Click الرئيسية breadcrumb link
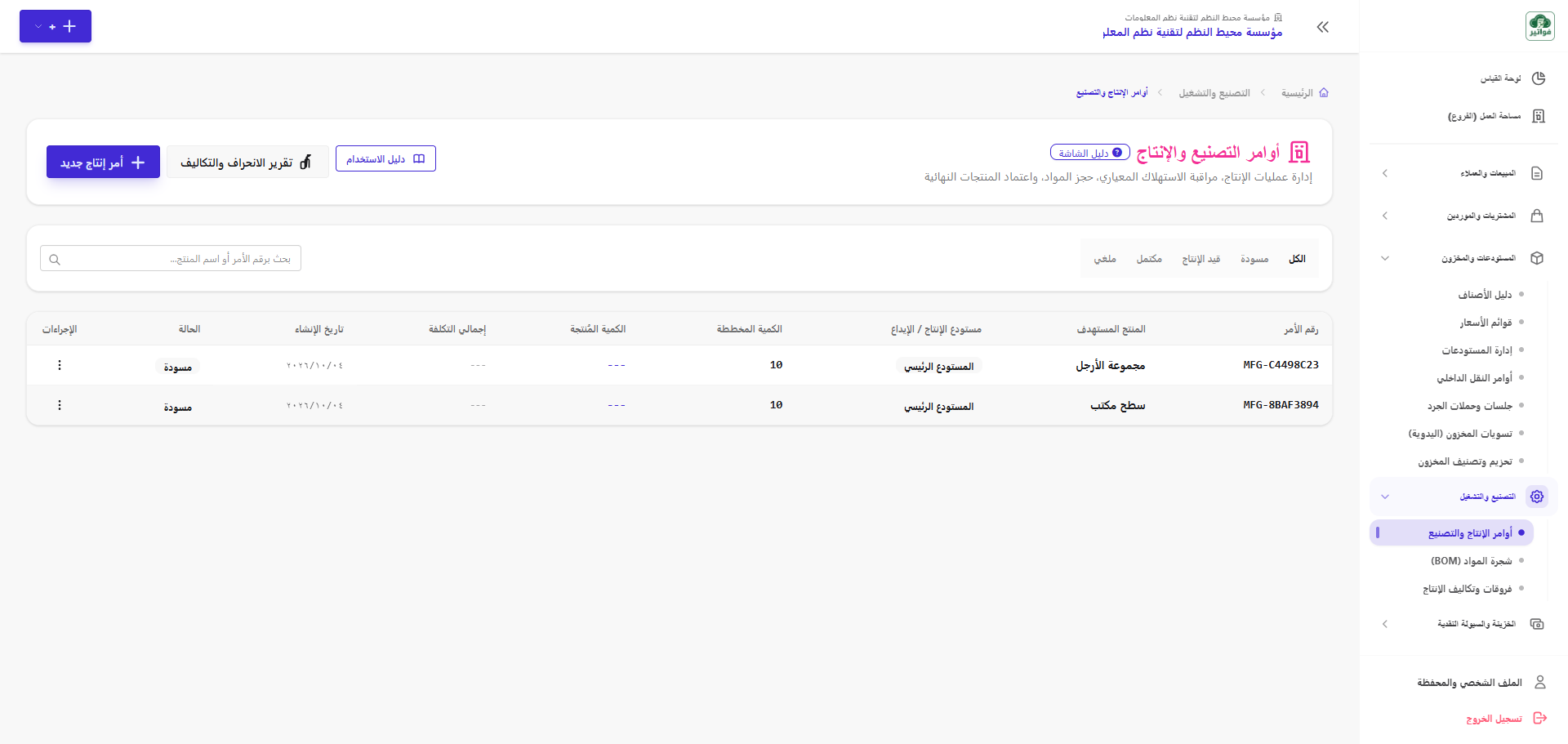Image resolution: width=1568 pixels, height=744 pixels. pos(1297,93)
